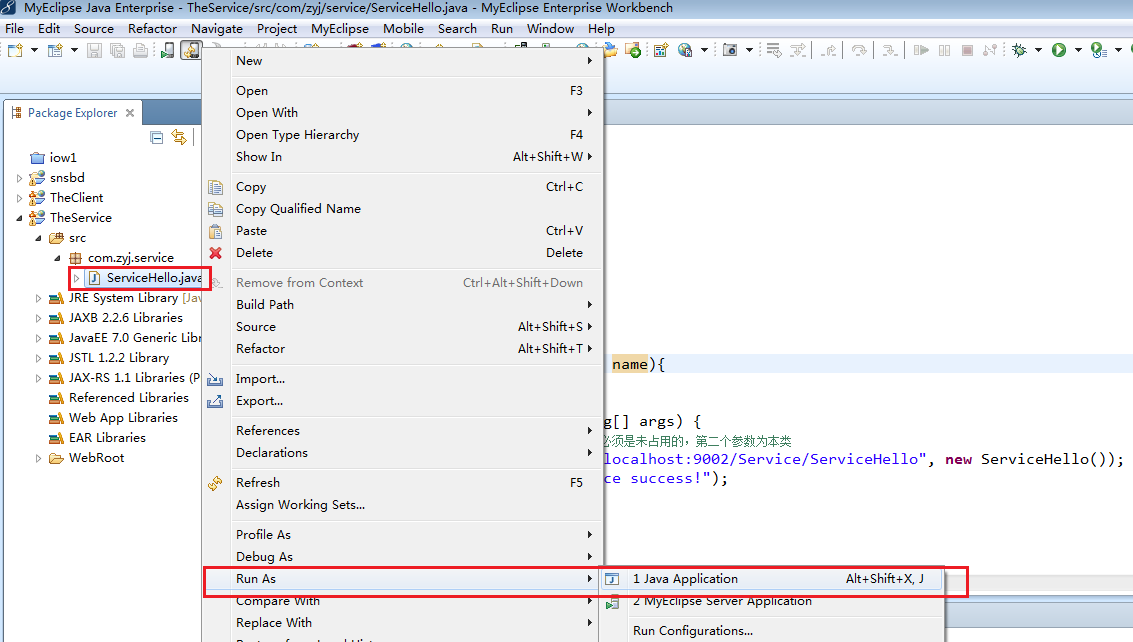Expand the ServiceHello.java node

tap(77, 278)
